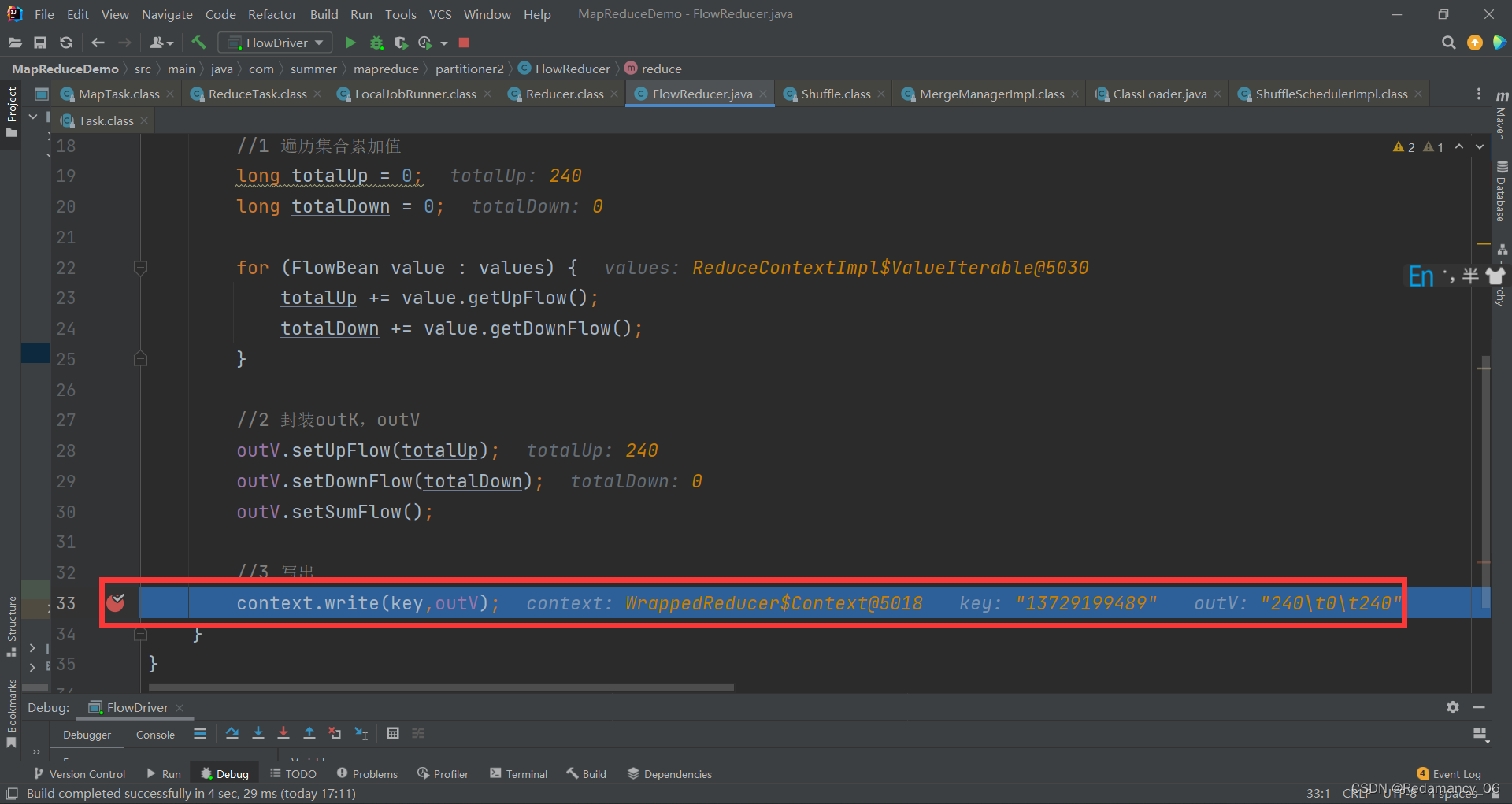Click the orange IDE update icon

[x=1474, y=43]
